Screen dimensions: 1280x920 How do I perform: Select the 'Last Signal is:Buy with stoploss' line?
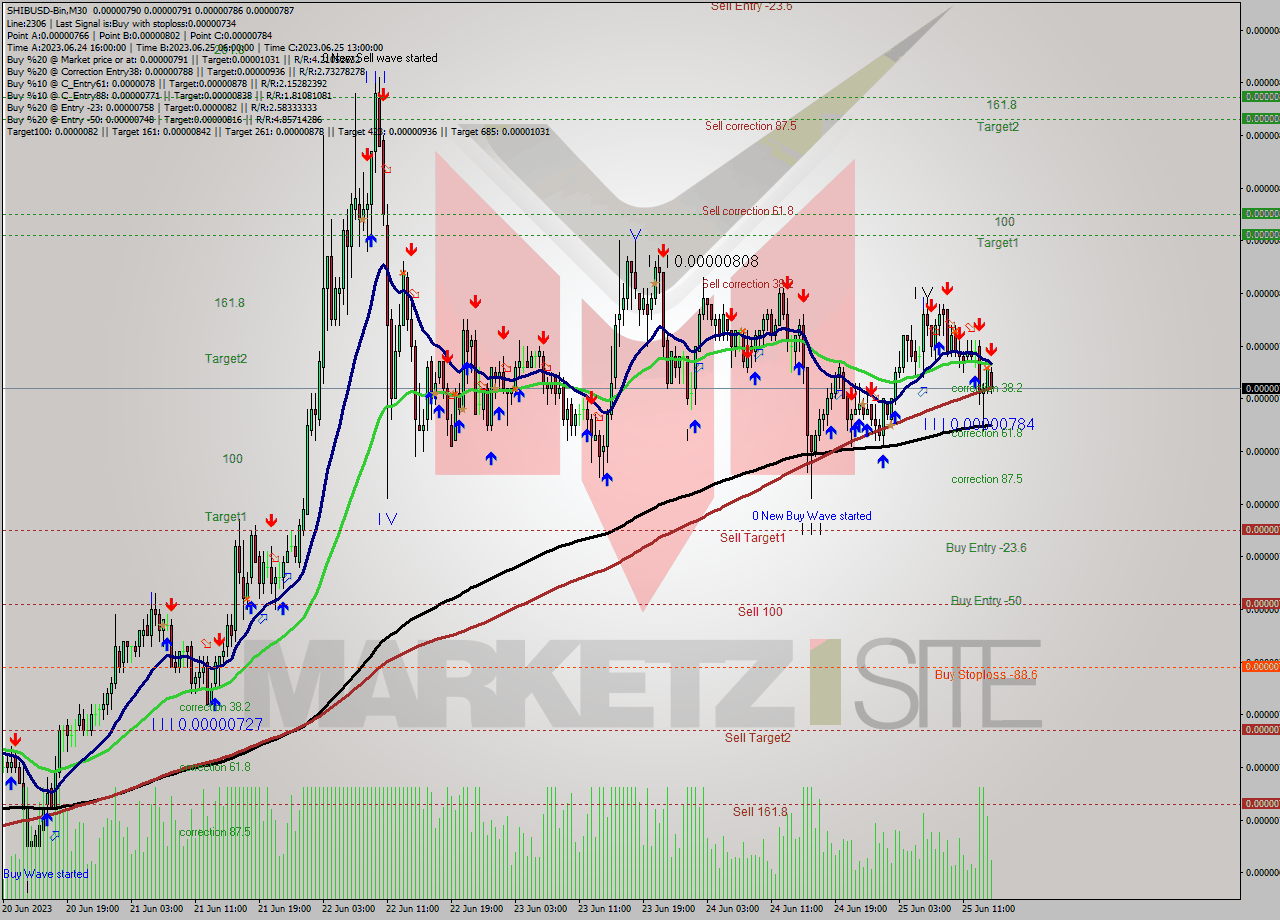(122, 23)
